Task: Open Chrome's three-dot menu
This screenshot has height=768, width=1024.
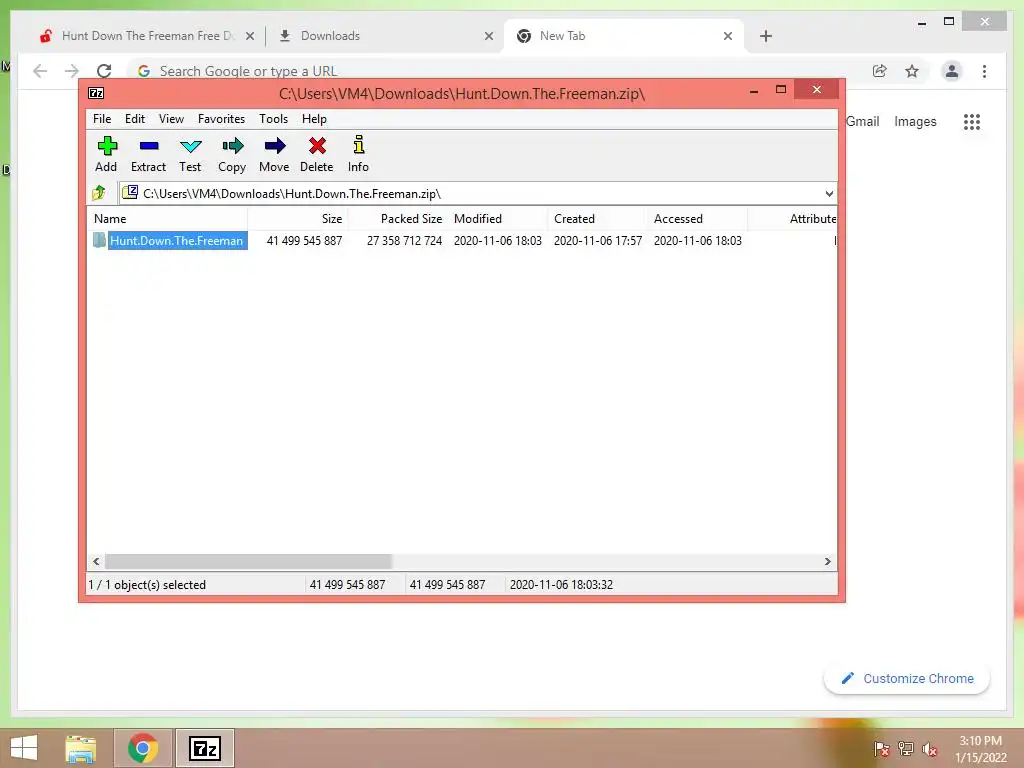Action: point(984,71)
